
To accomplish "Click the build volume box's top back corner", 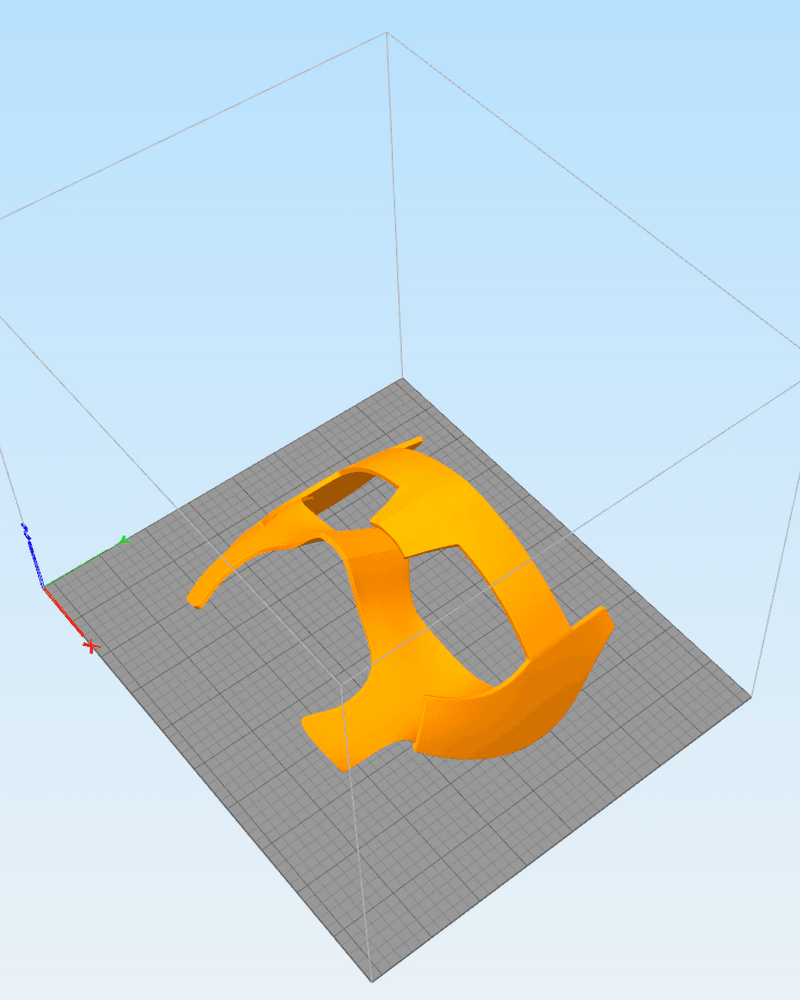I will [x=387, y=33].
